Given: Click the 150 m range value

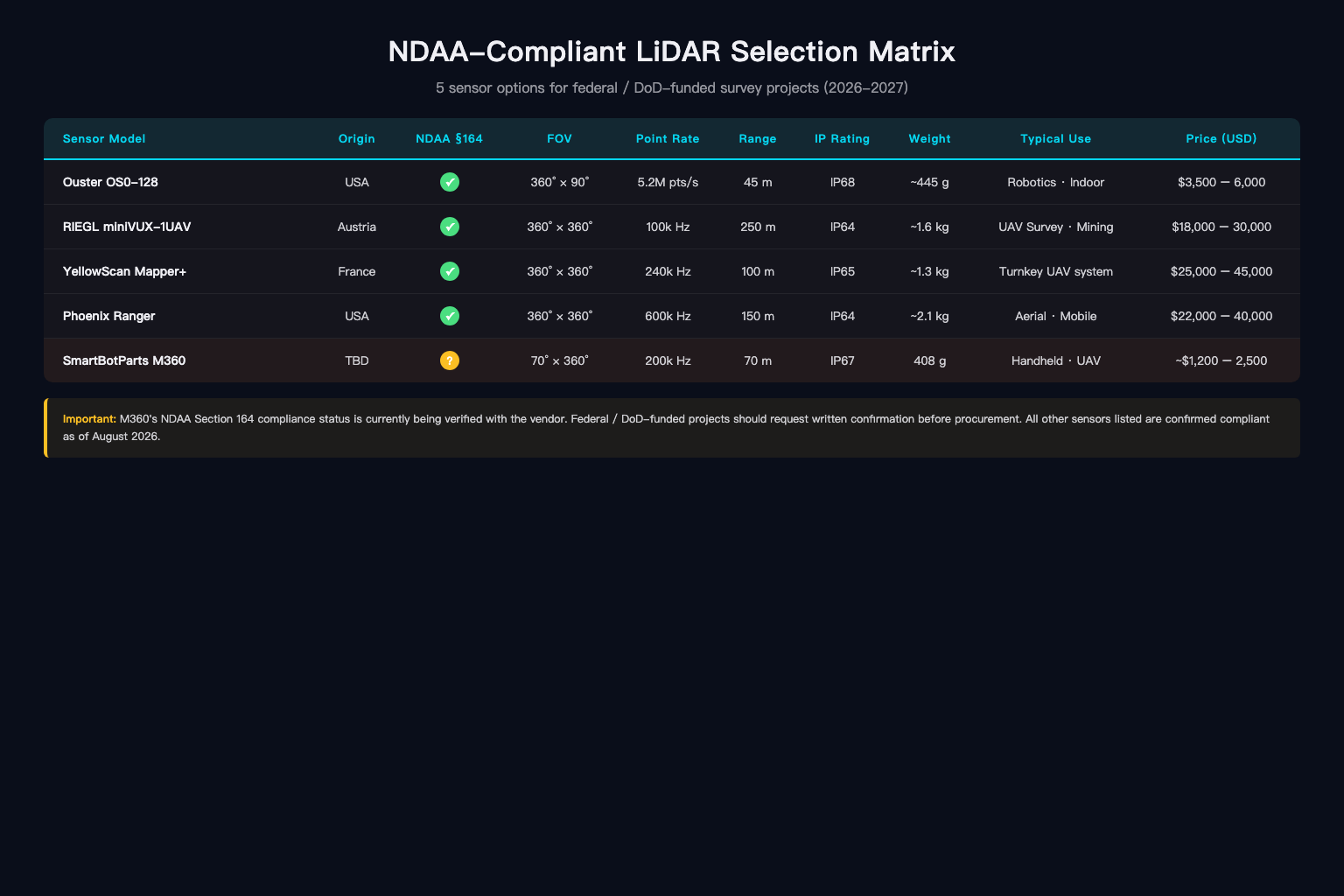Looking at the screenshot, I should click(x=758, y=316).
